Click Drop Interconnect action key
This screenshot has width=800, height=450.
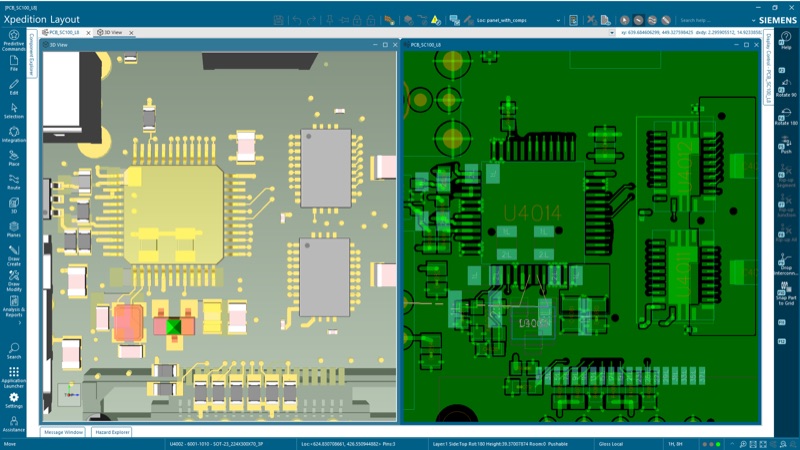tap(786, 264)
